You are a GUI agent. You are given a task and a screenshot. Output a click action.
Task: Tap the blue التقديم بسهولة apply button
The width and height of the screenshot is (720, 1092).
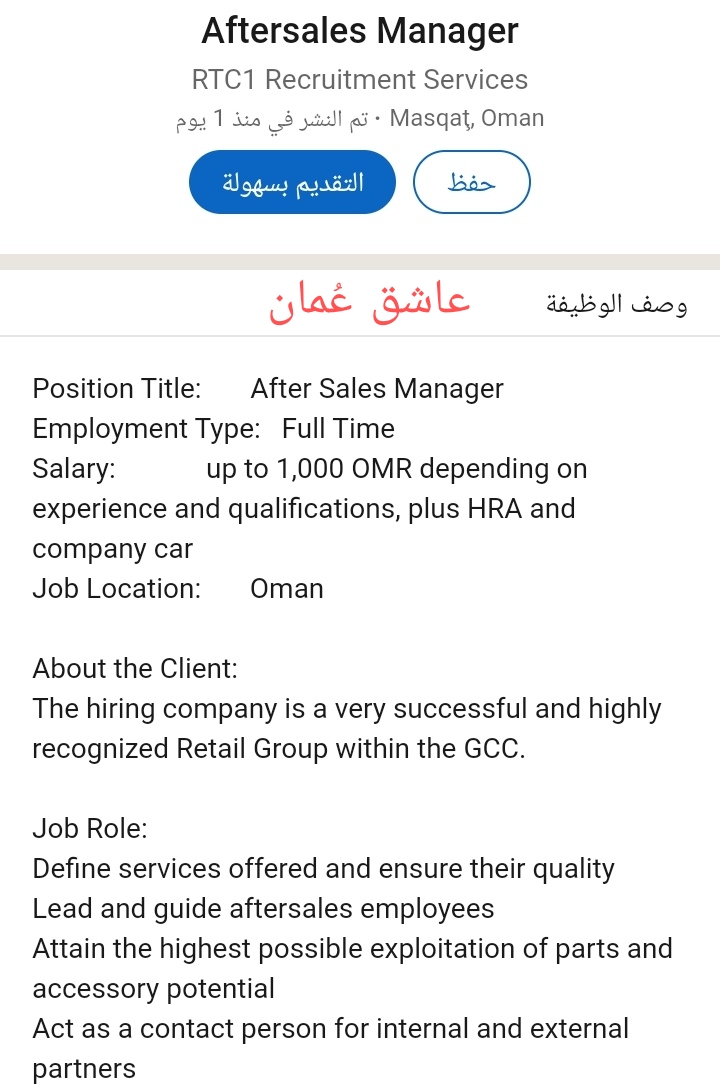pyautogui.click(x=292, y=182)
